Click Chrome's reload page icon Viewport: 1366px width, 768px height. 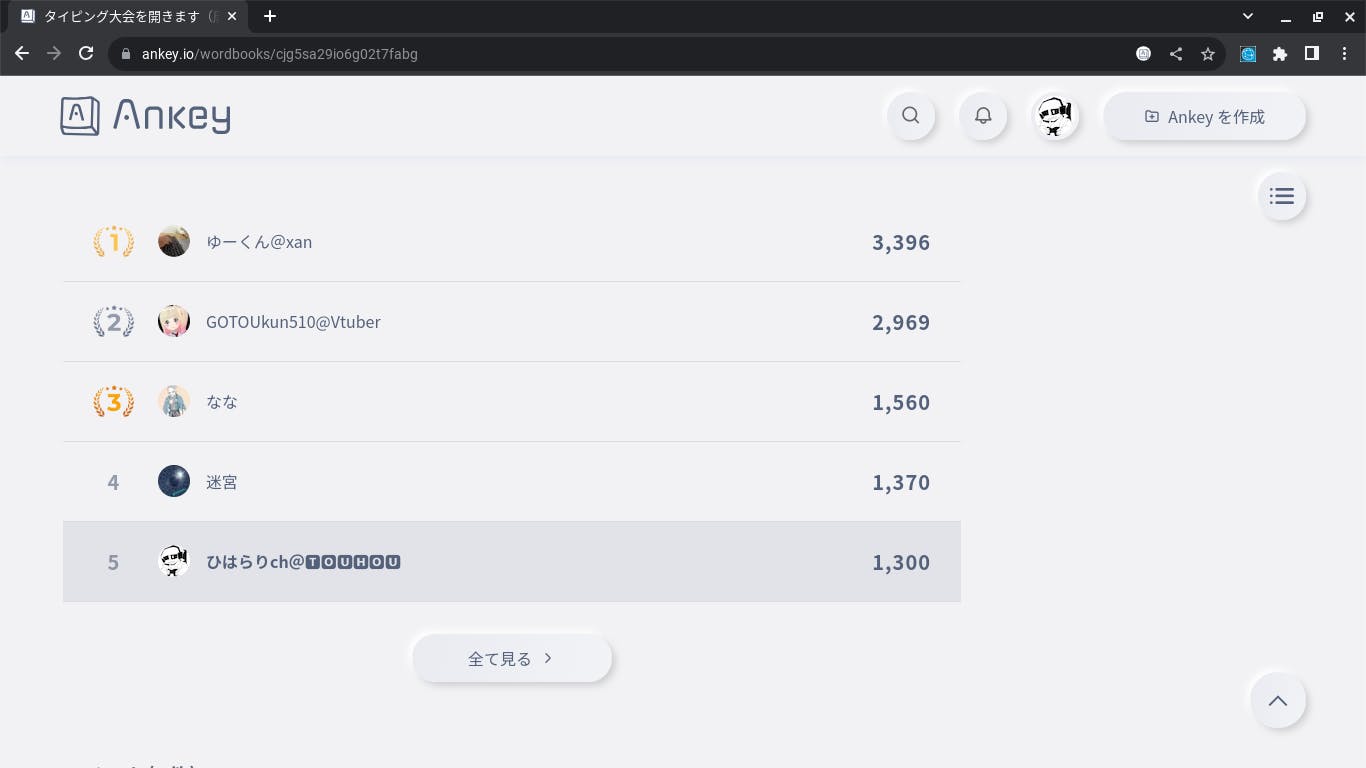point(86,54)
